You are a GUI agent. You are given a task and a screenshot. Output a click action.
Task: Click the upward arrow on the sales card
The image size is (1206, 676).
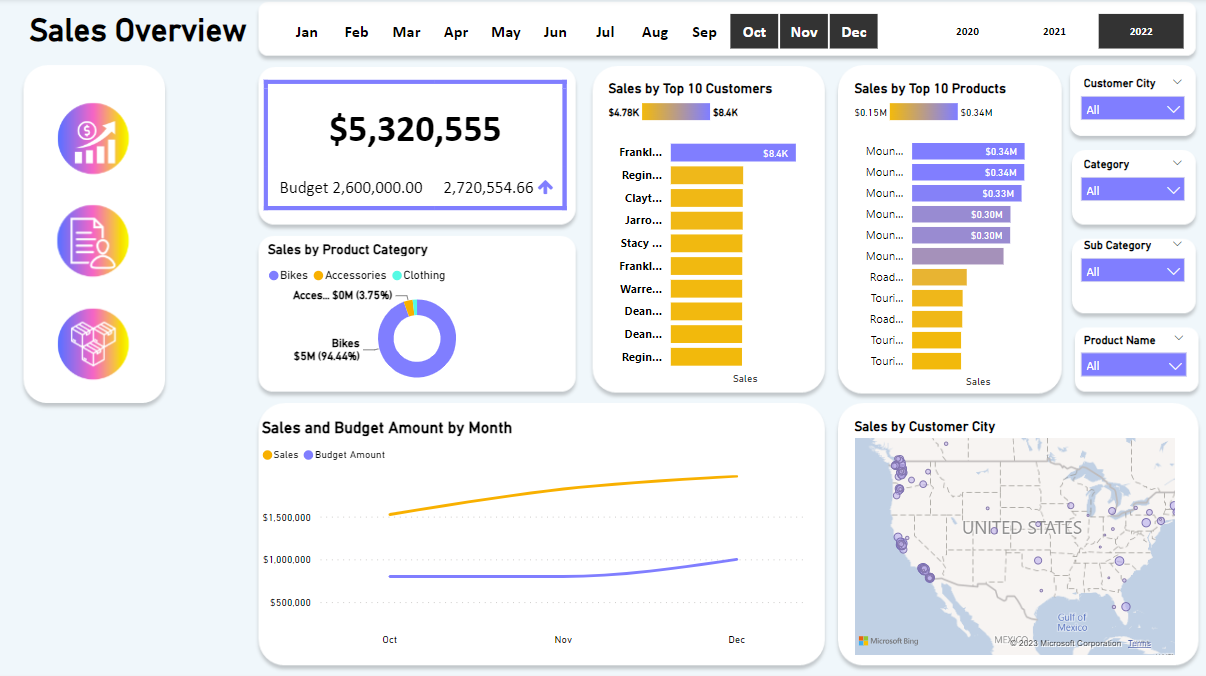[546, 186]
